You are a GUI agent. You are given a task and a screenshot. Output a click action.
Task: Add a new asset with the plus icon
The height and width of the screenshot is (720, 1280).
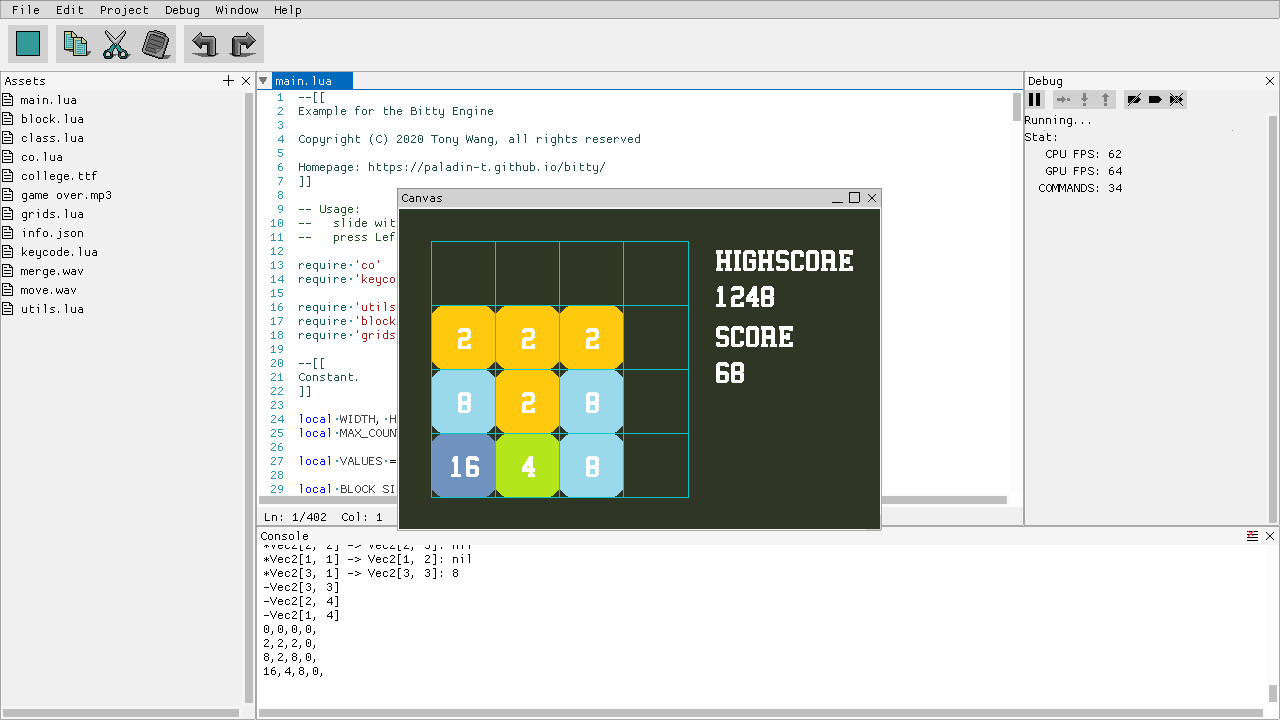[228, 81]
